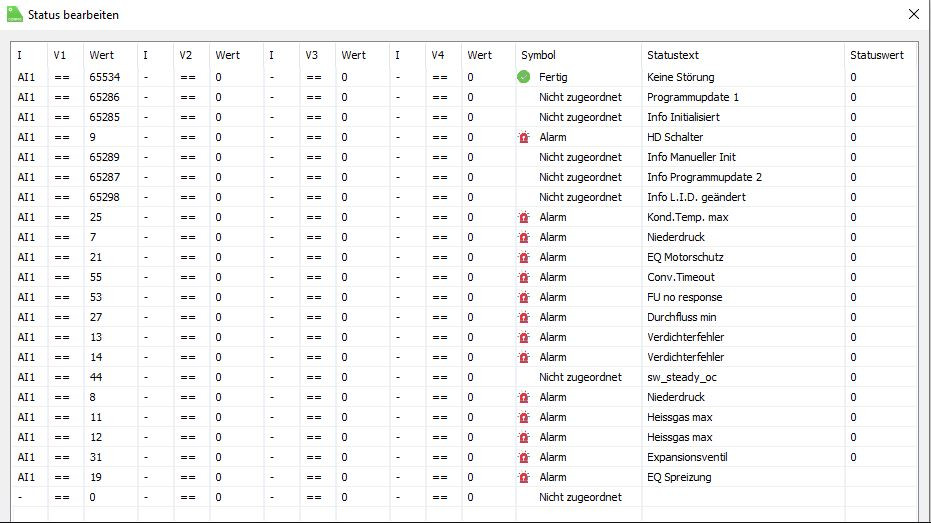Sort by the Symbol column header
This screenshot has width=931, height=523.
pos(538,55)
